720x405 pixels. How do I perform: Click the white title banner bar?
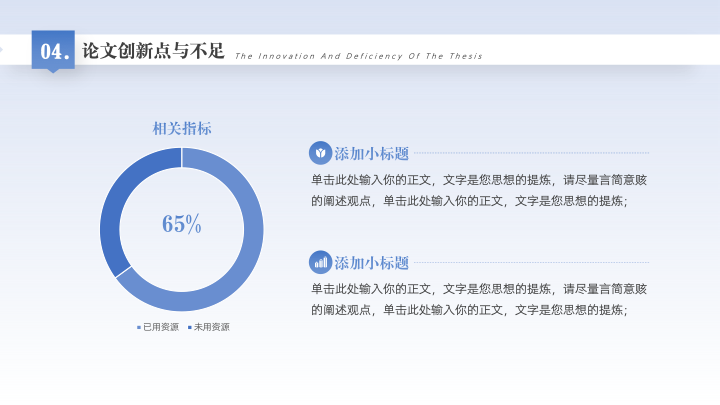[360, 50]
